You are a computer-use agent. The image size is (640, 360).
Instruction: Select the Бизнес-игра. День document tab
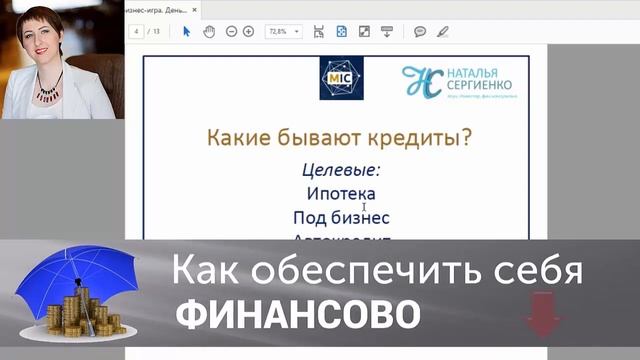(157, 10)
